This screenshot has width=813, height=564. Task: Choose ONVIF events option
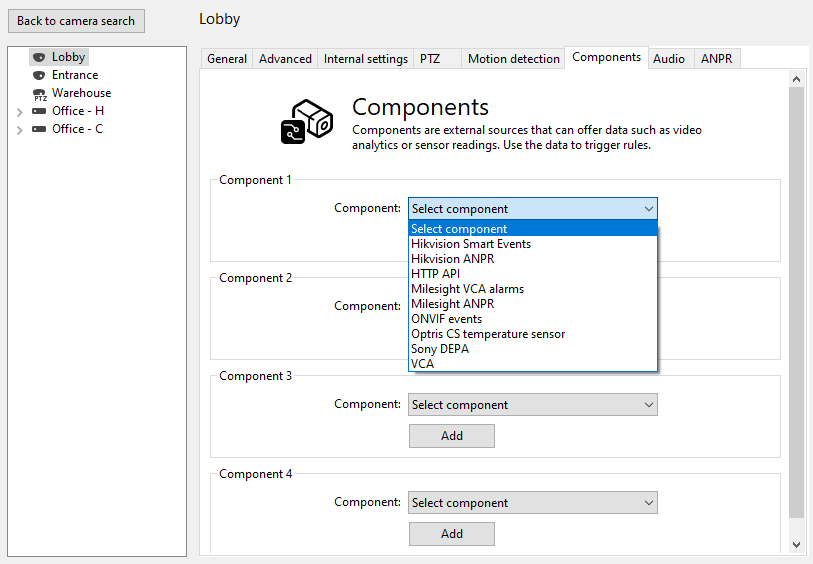tap(532, 319)
